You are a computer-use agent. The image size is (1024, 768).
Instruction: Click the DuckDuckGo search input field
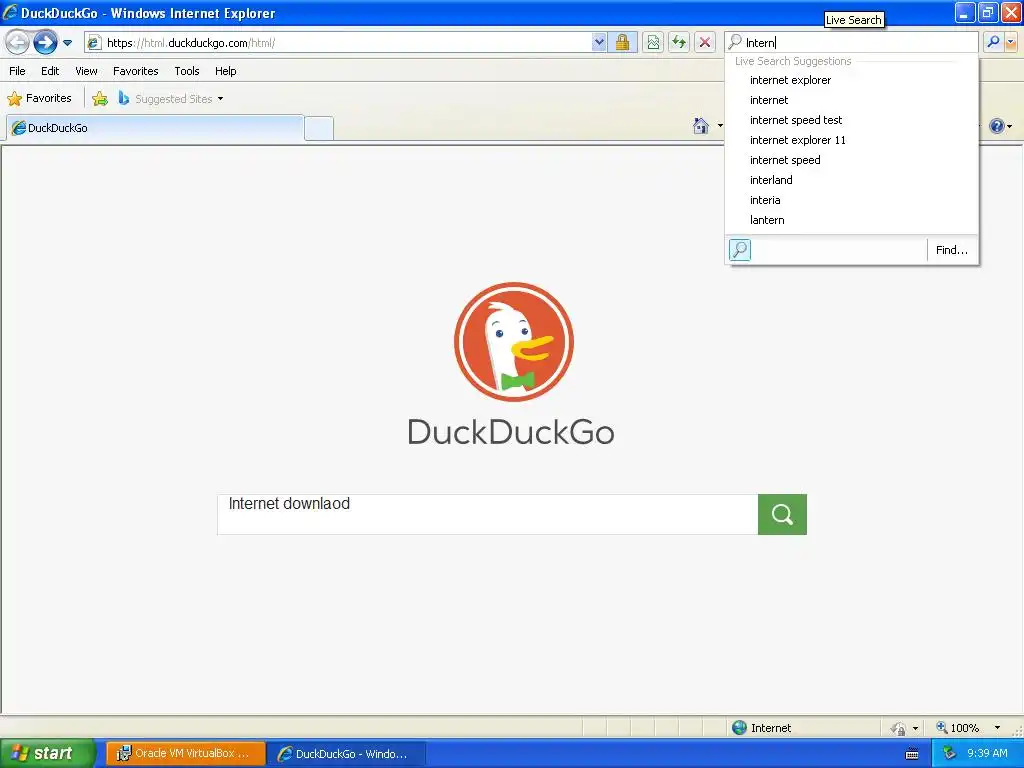[x=488, y=515]
